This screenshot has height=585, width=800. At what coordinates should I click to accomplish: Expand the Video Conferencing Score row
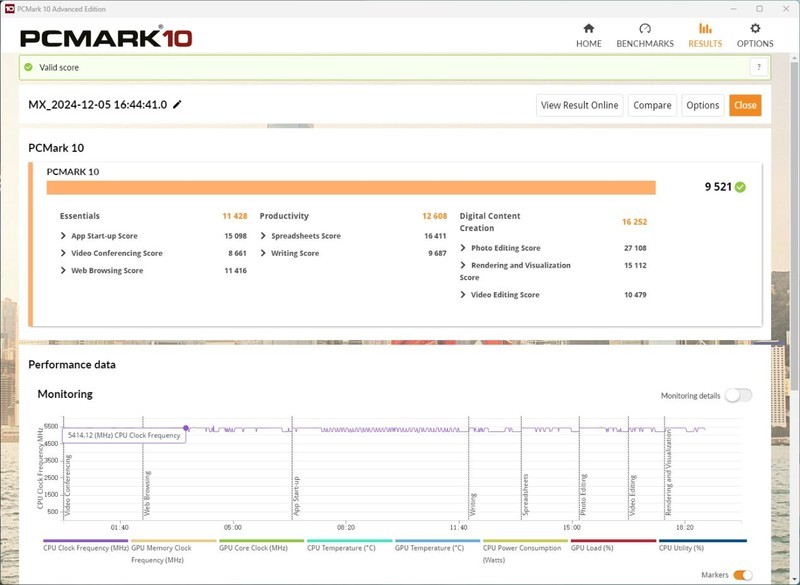[x=64, y=253]
